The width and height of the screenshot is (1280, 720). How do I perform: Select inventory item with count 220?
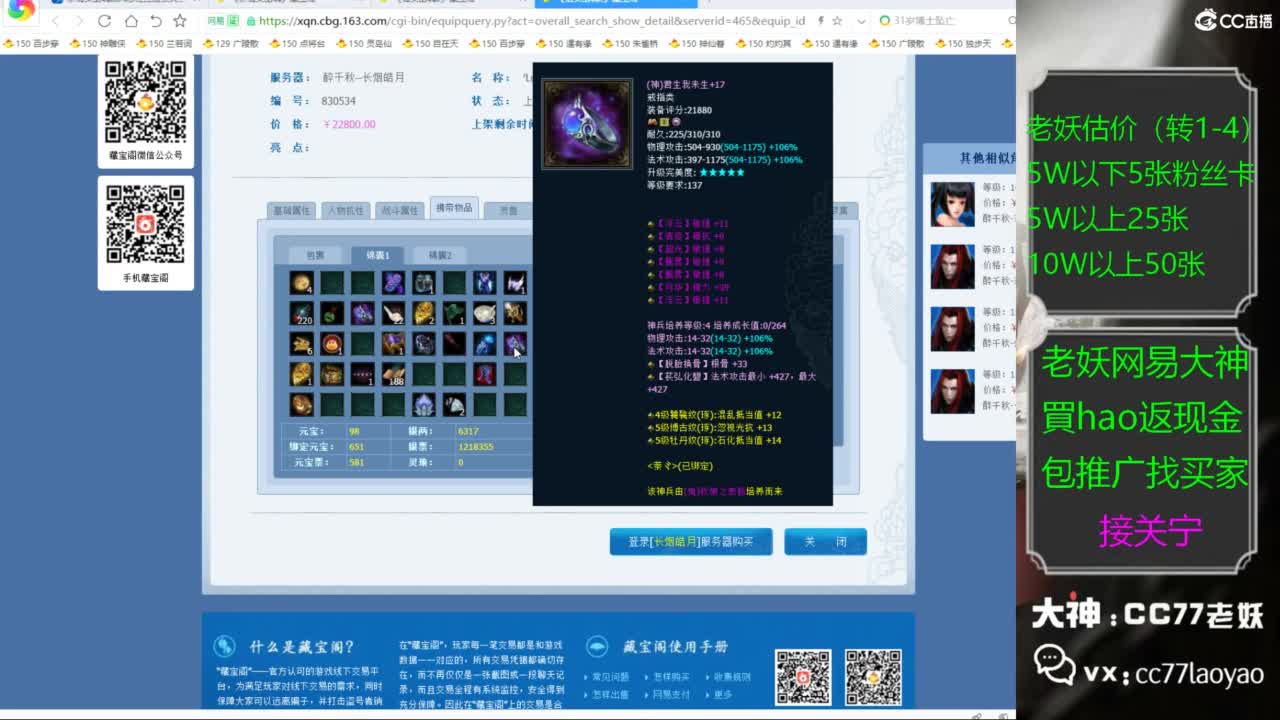pyautogui.click(x=301, y=314)
